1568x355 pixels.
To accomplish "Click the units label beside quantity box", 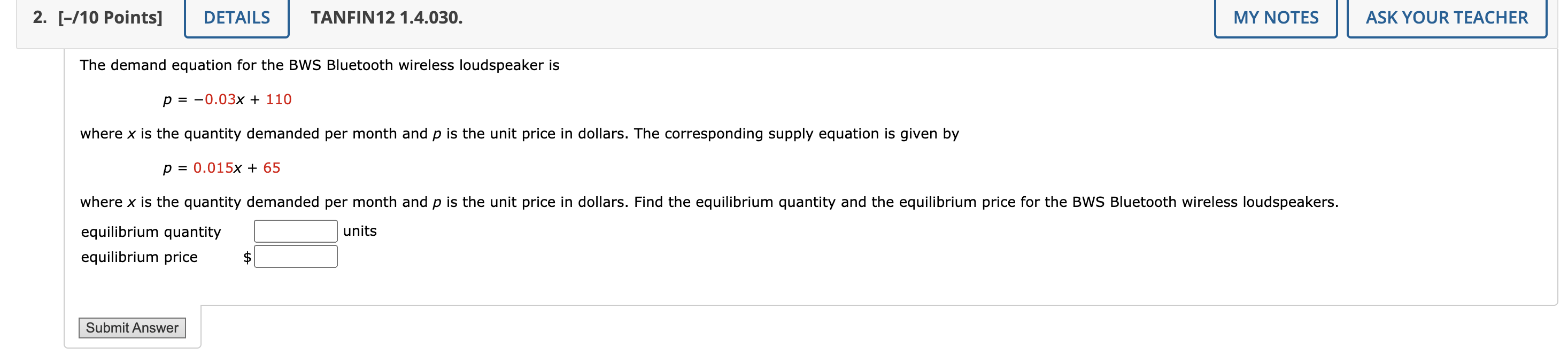I will coord(359,231).
